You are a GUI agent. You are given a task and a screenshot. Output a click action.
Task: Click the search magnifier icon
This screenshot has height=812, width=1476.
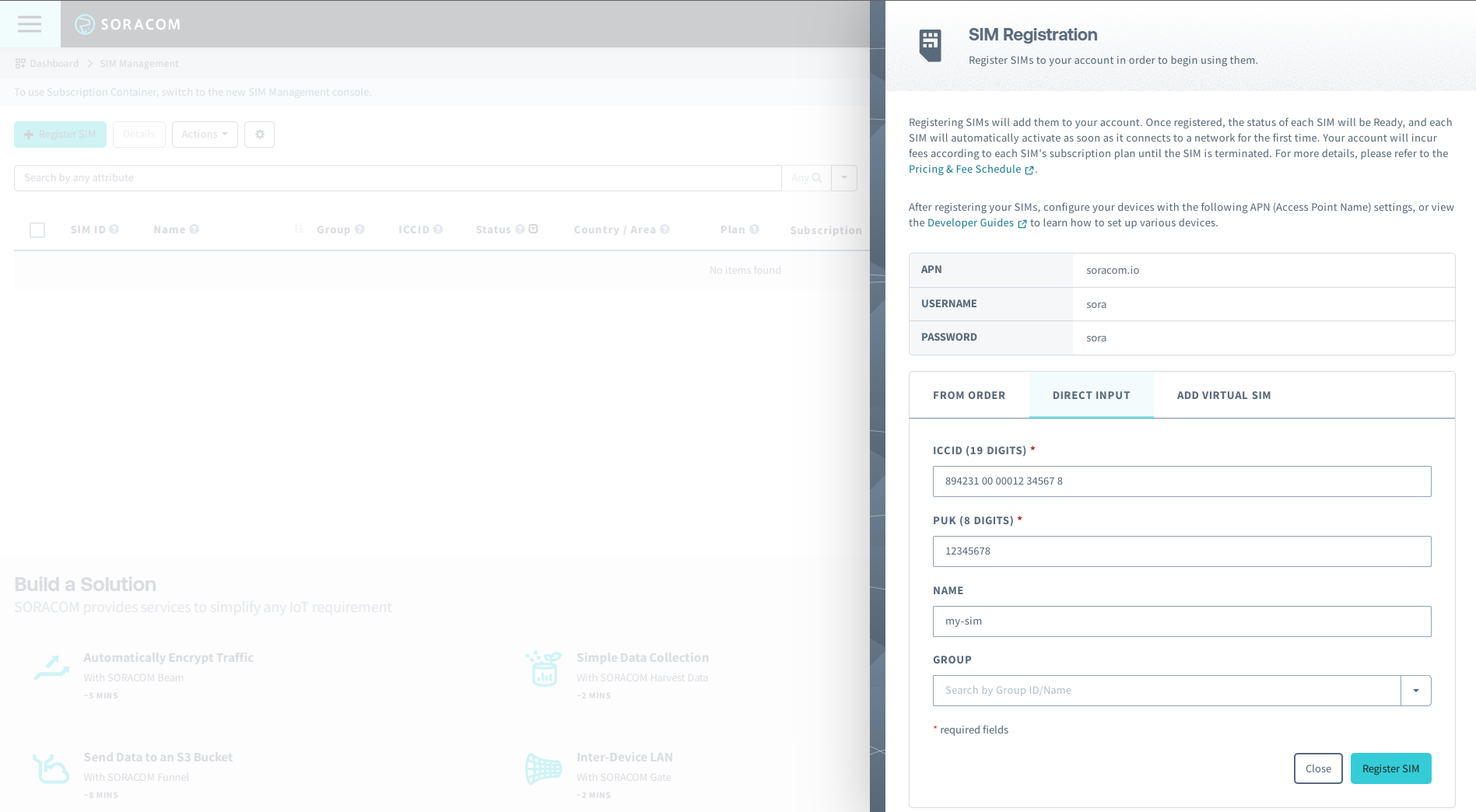coord(816,178)
